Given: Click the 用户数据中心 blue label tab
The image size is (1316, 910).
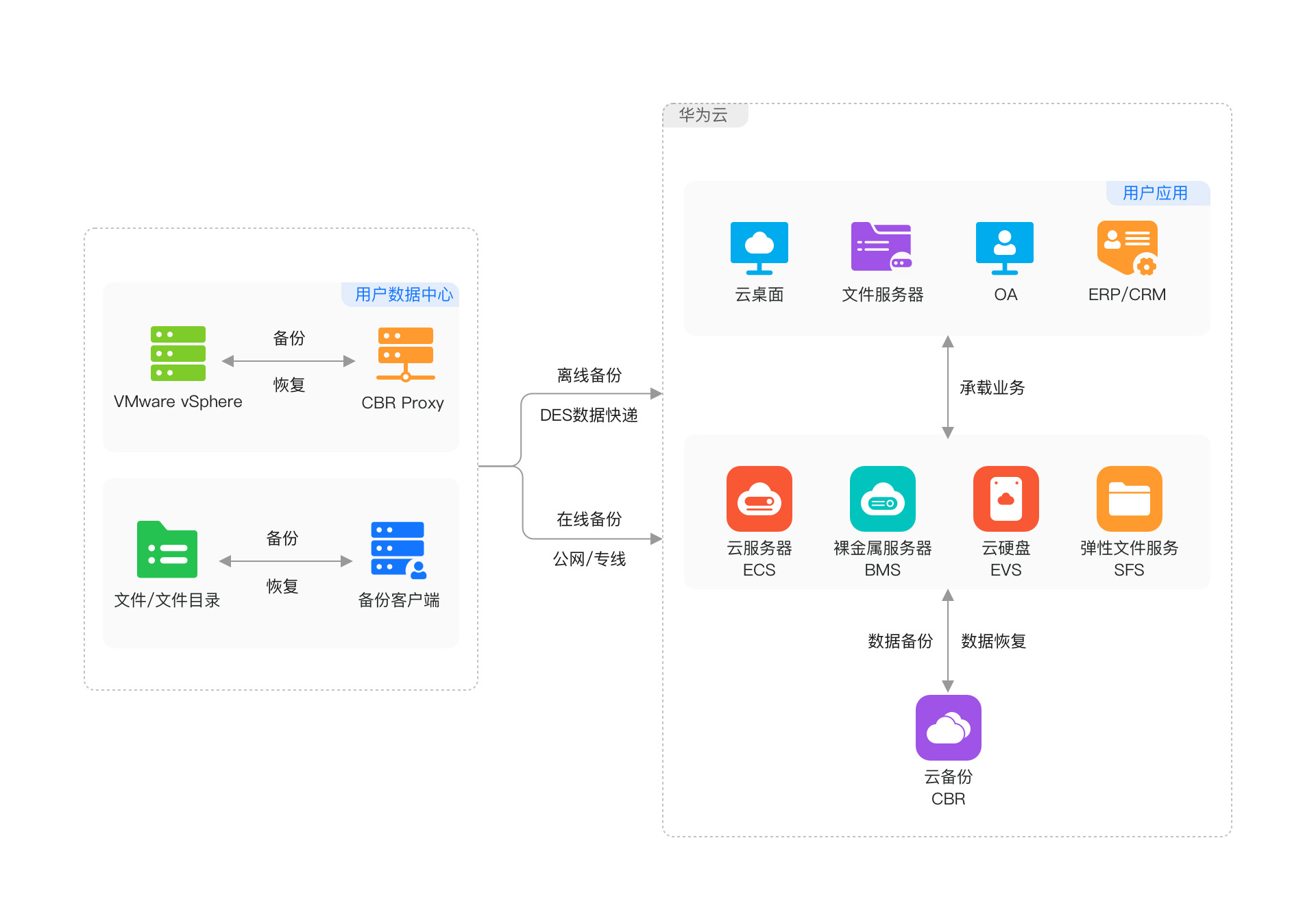Looking at the screenshot, I should point(403,295).
